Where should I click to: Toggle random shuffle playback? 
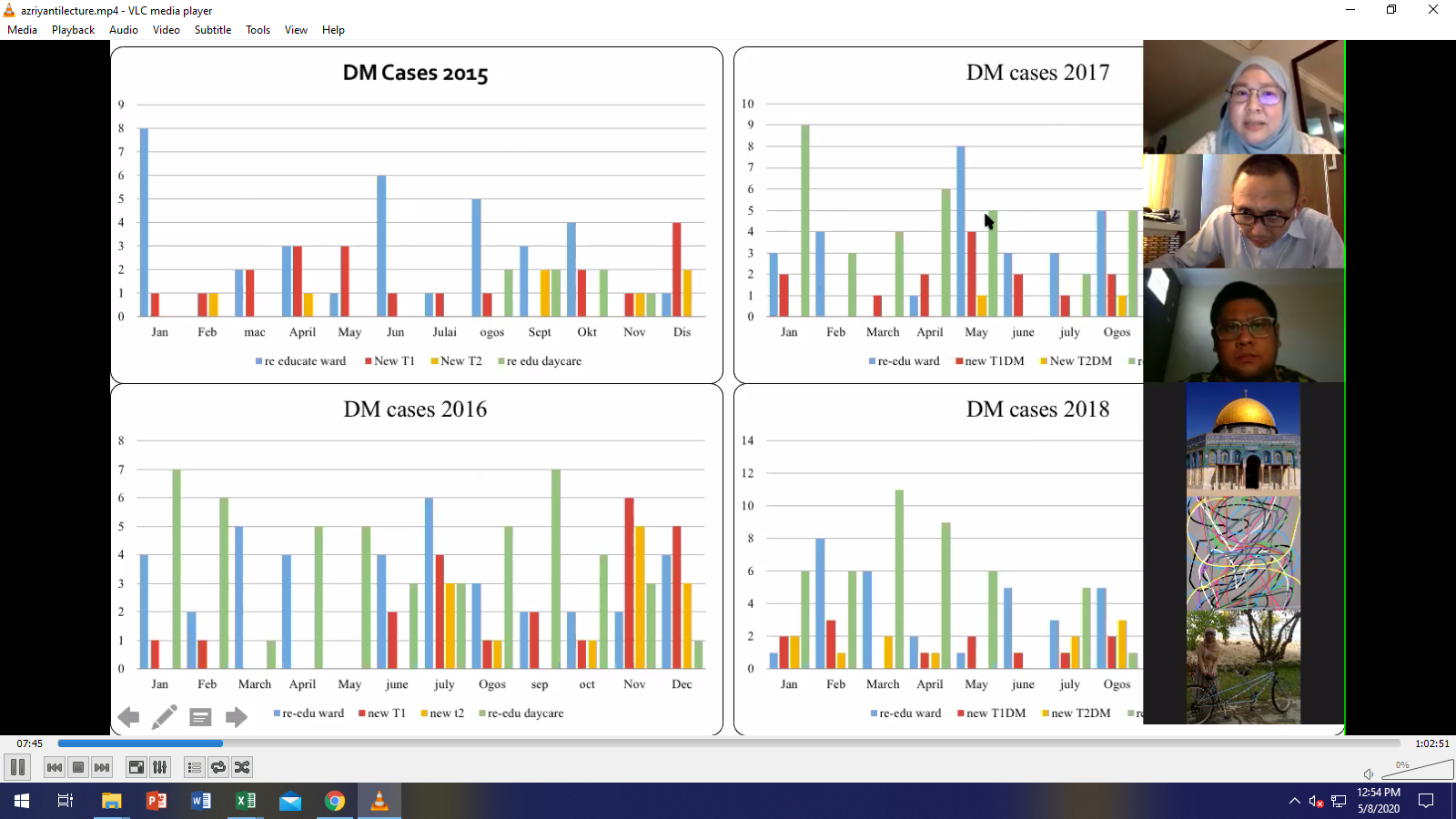coord(241,767)
